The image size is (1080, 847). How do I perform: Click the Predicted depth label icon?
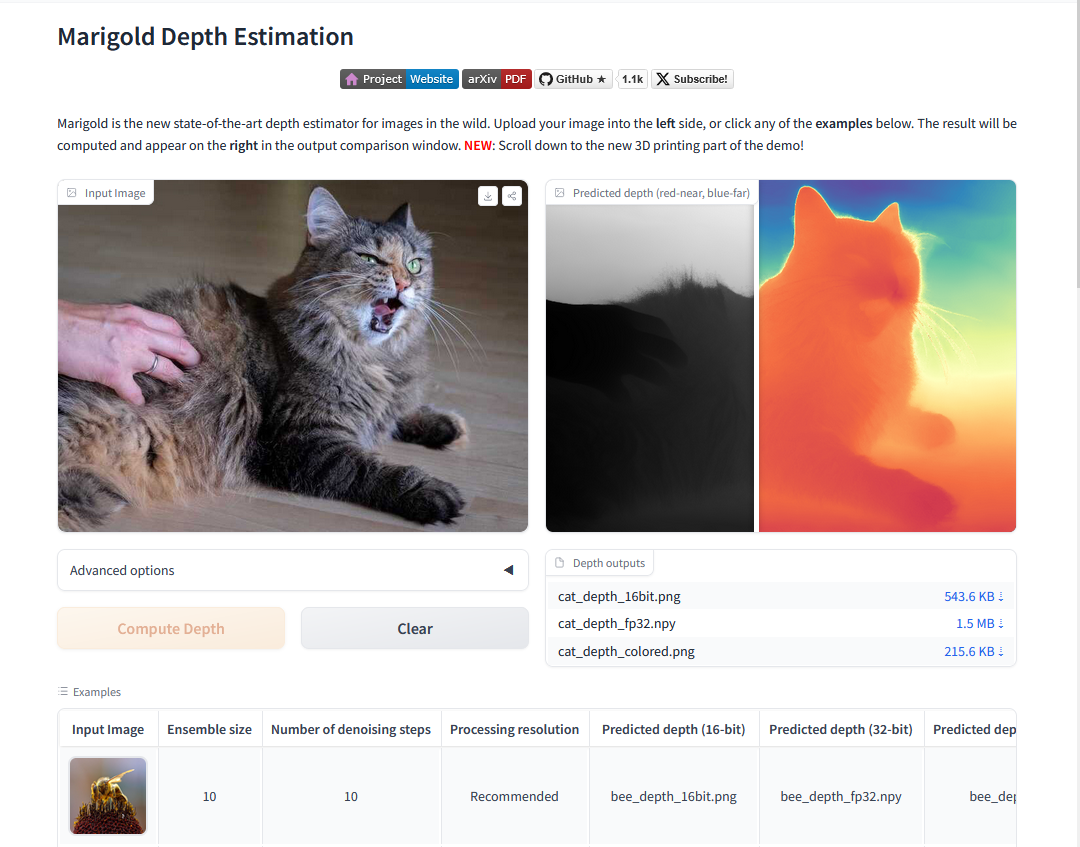[x=560, y=193]
